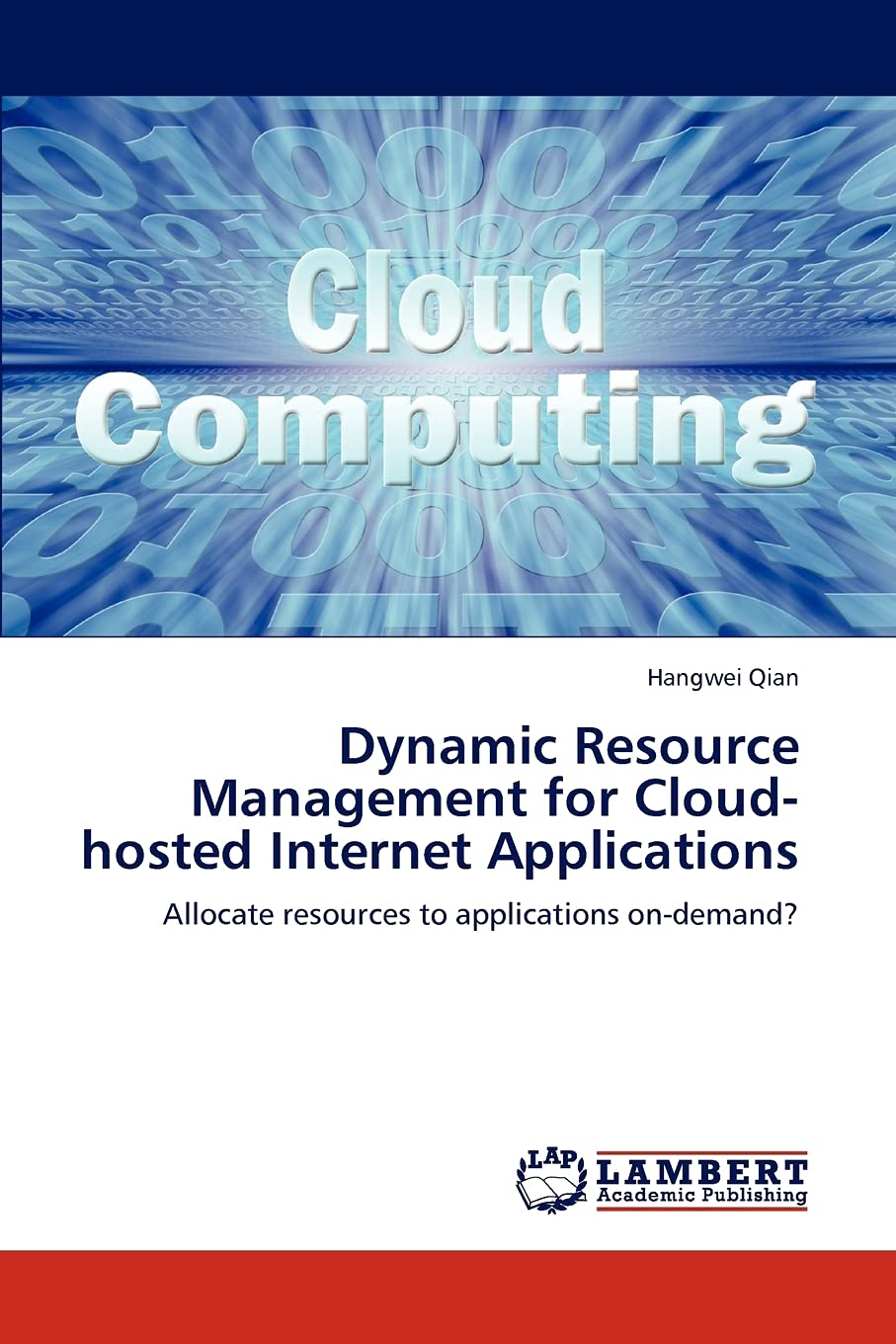Click the "Academic Publishing" text
This screenshot has width=896, height=1344.
(701, 1195)
